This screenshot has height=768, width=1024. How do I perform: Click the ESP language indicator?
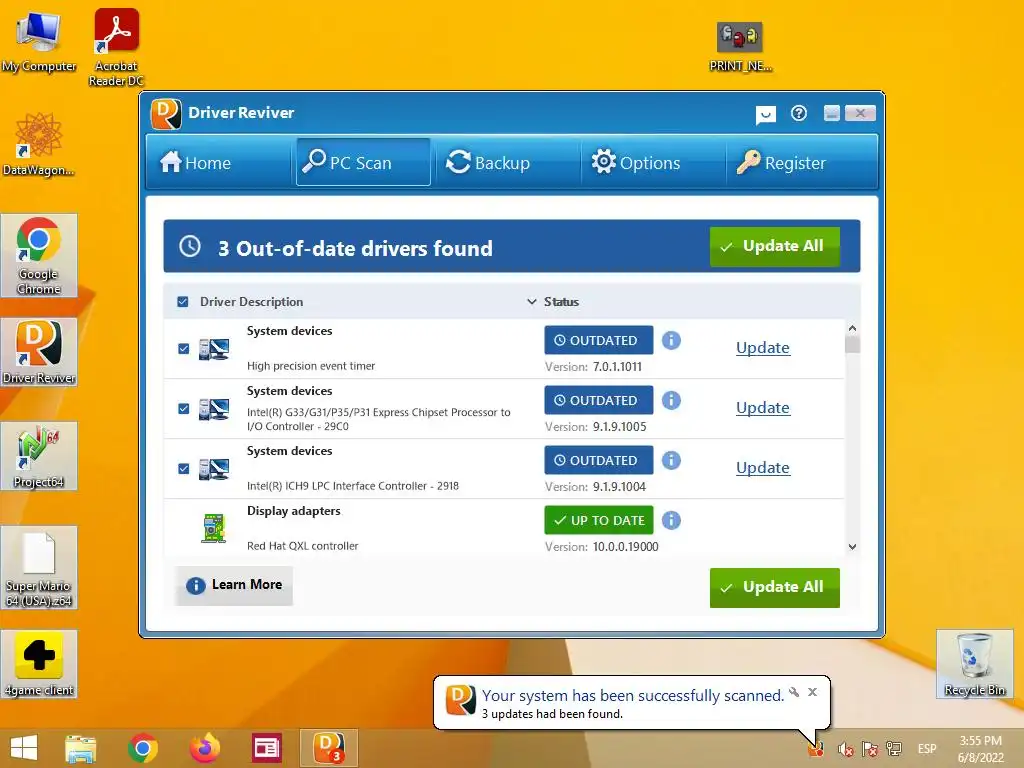(x=927, y=749)
